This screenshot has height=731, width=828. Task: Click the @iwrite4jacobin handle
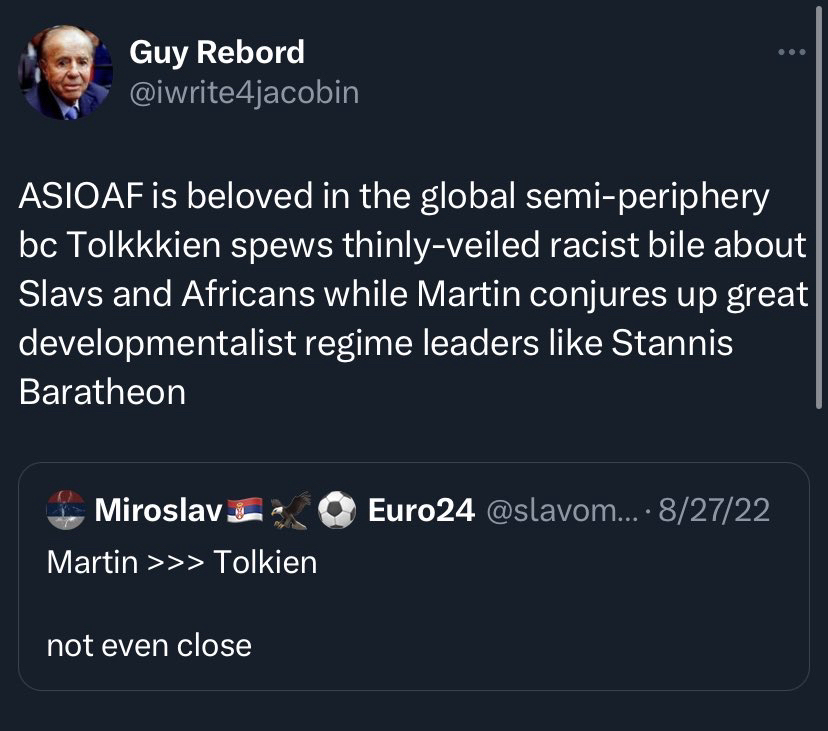[243, 93]
